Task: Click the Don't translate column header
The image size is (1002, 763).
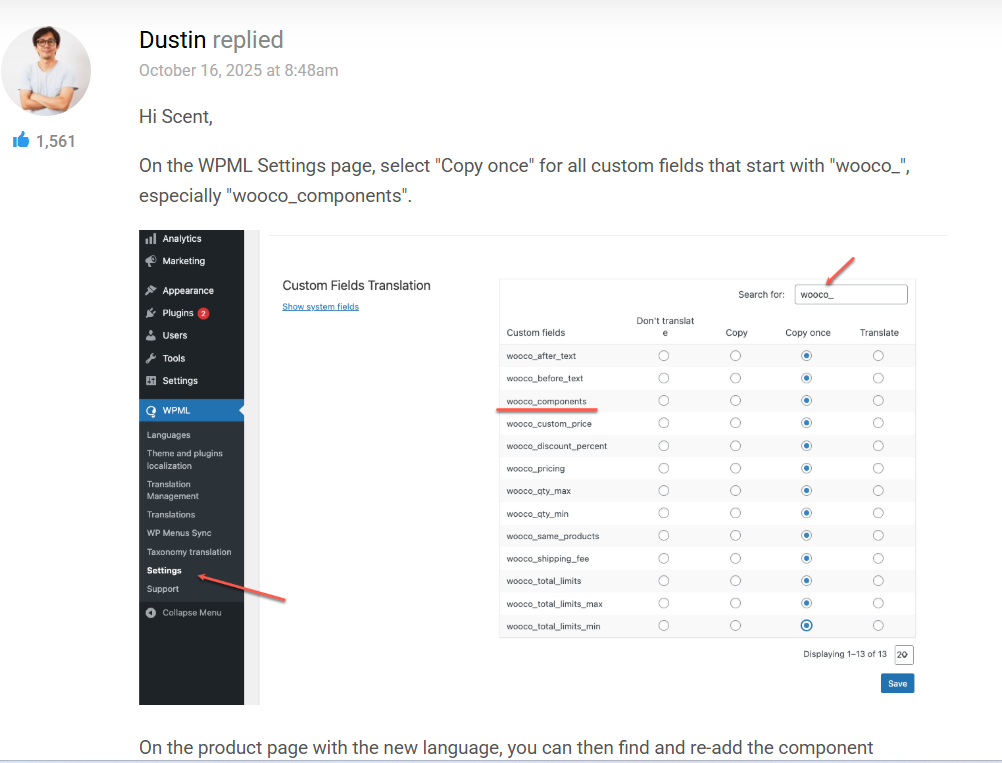Action: (665, 326)
